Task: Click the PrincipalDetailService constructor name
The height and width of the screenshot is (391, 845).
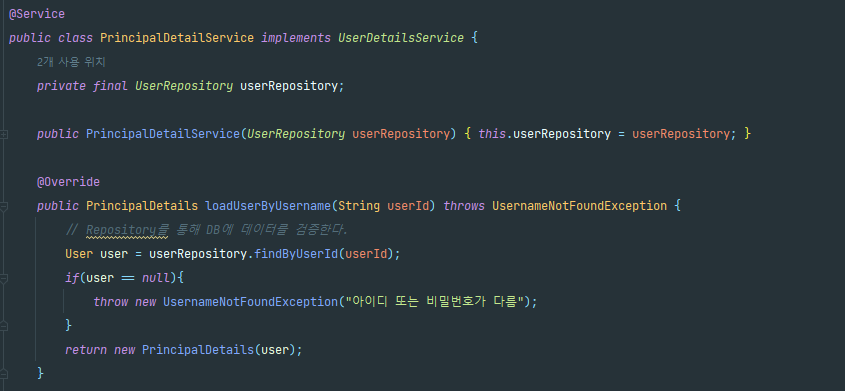Action: coord(163,134)
